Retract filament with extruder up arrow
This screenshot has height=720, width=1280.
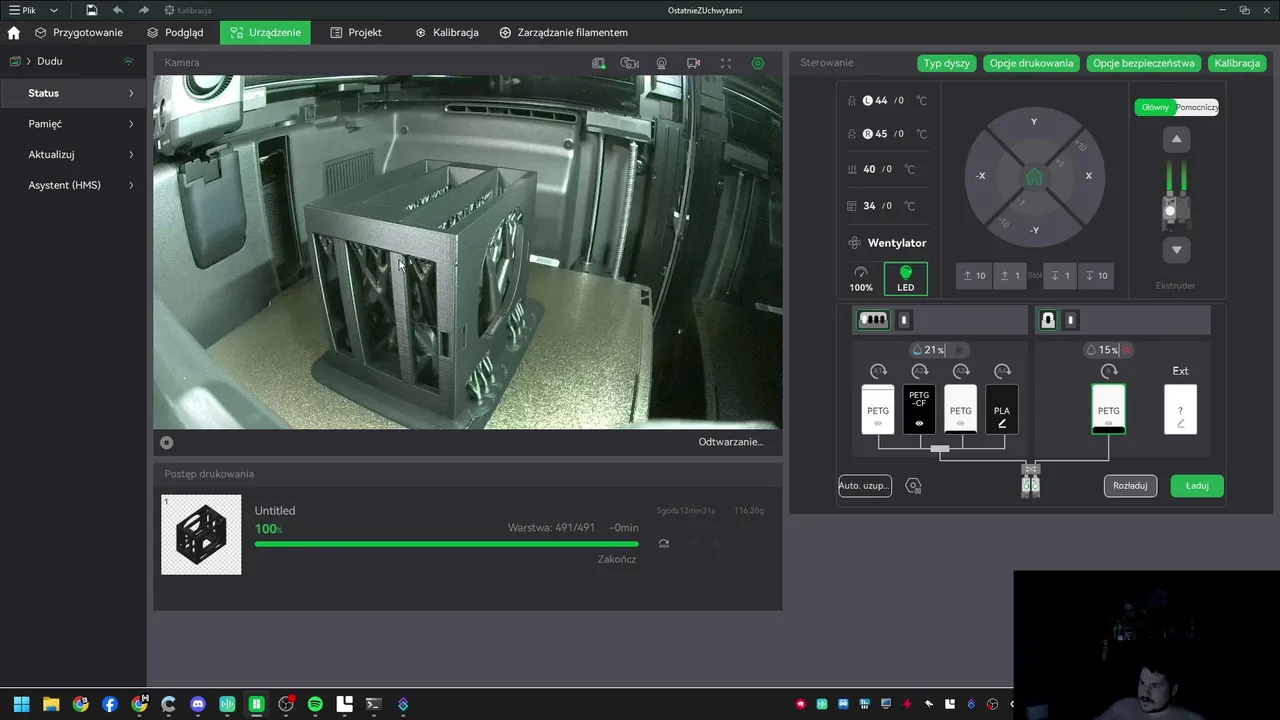click(1177, 140)
